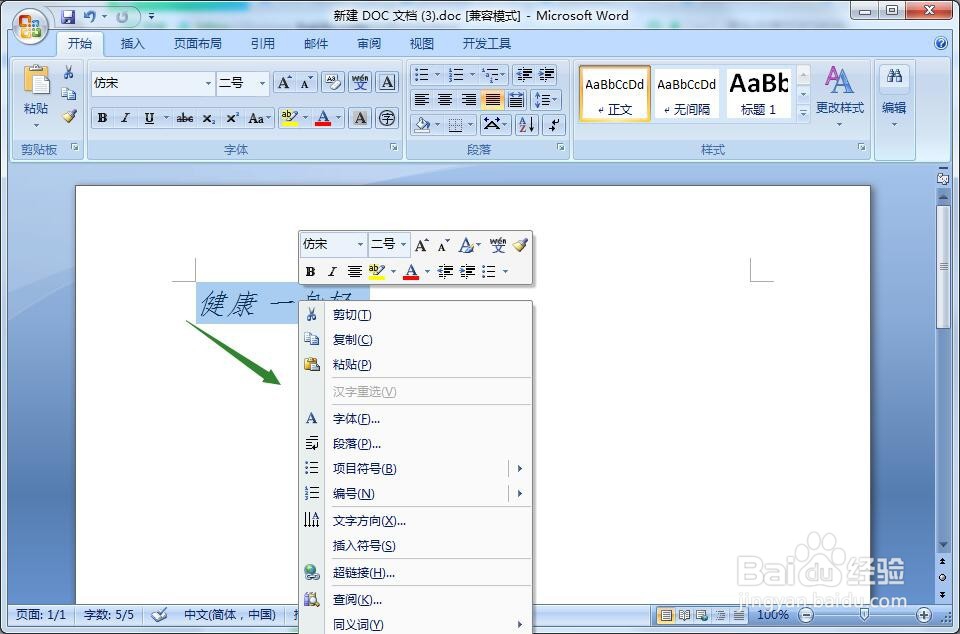This screenshot has height=634, width=960.
Task: Apply character border in ribbon
Action: coord(387,83)
